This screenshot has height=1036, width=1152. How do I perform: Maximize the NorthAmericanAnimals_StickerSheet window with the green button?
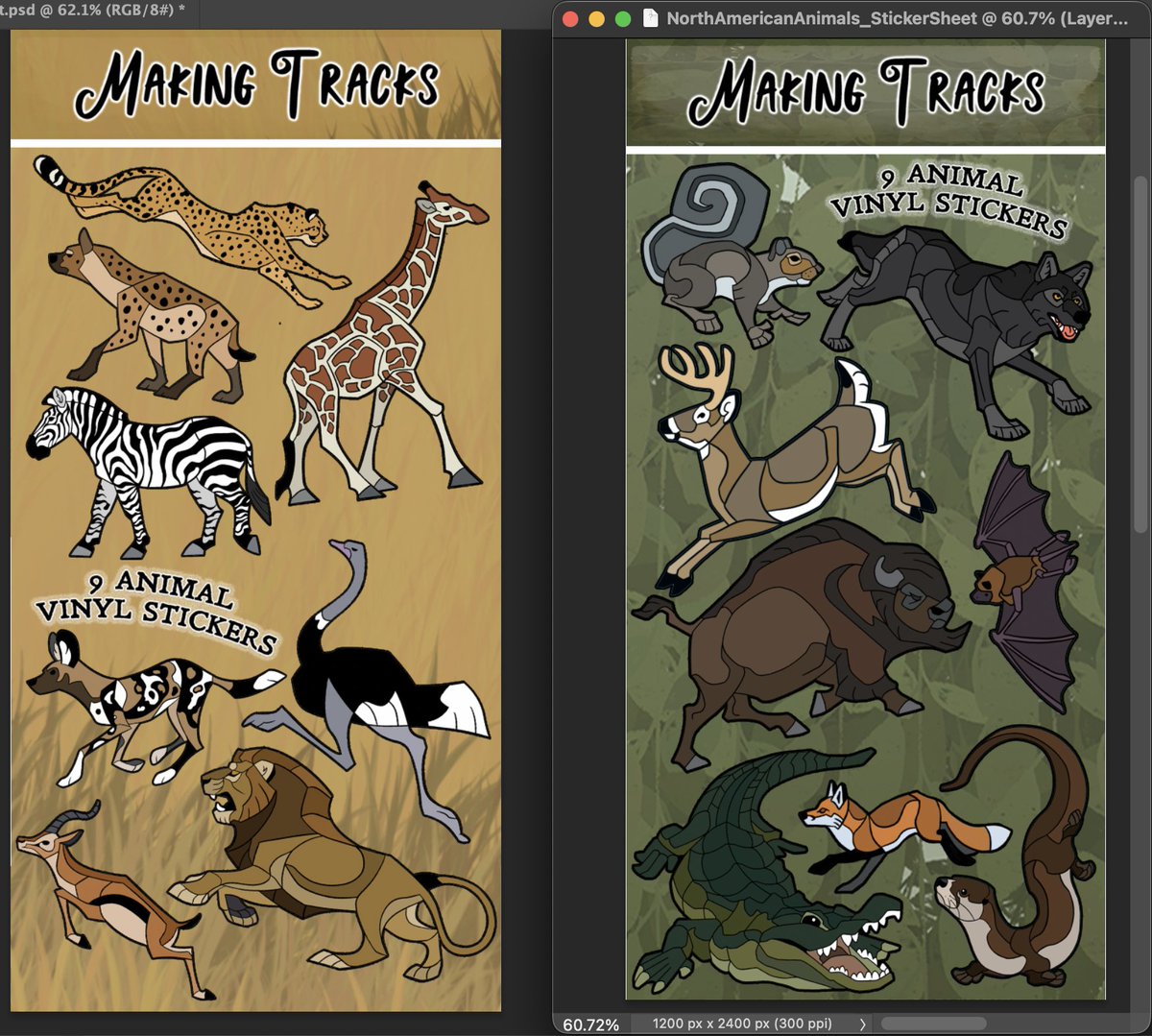coord(622,18)
